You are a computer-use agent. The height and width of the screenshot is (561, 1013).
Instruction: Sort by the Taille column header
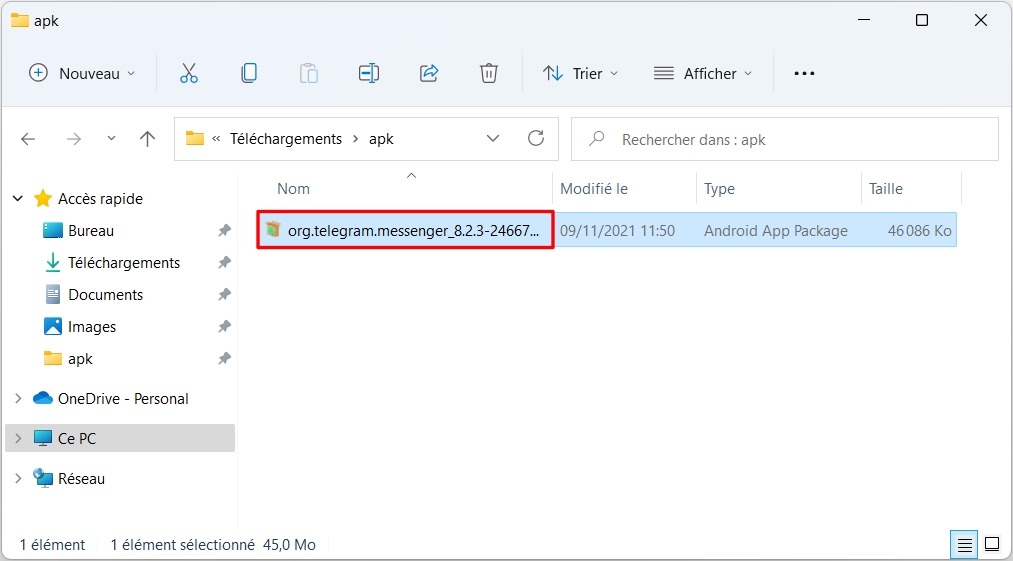[886, 189]
